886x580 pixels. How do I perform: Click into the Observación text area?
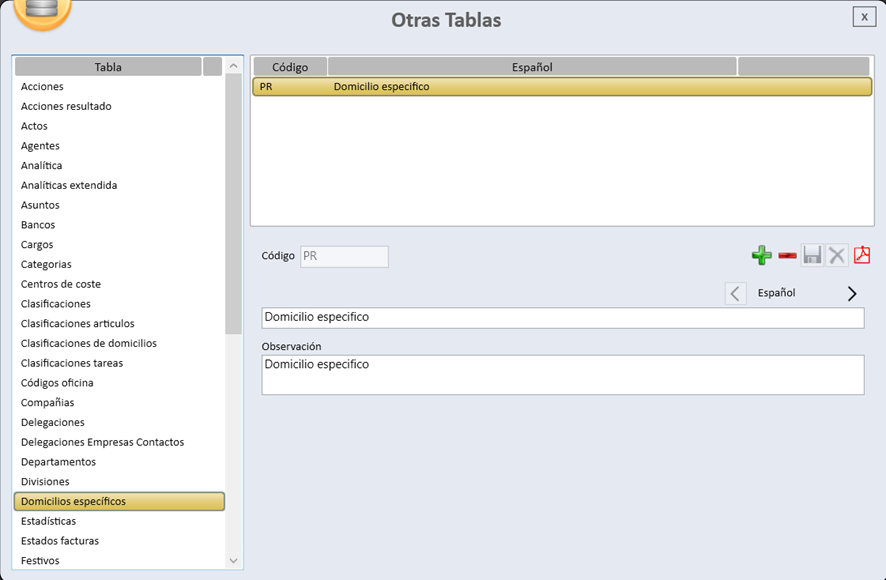pyautogui.click(x=562, y=375)
